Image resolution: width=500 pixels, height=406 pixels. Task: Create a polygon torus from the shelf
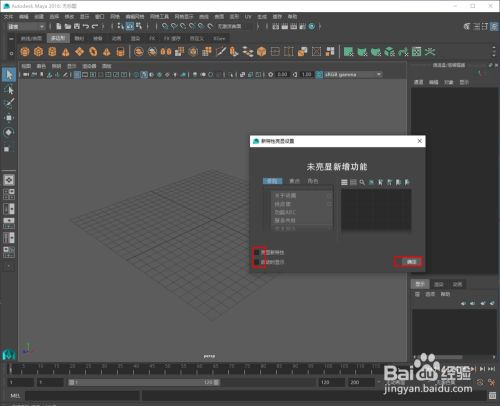click(x=93, y=52)
